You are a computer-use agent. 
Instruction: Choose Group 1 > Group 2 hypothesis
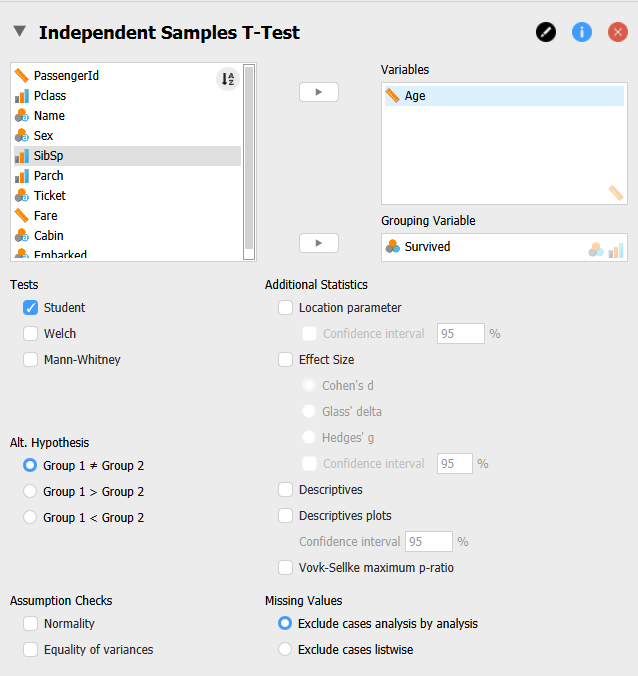tap(31, 492)
